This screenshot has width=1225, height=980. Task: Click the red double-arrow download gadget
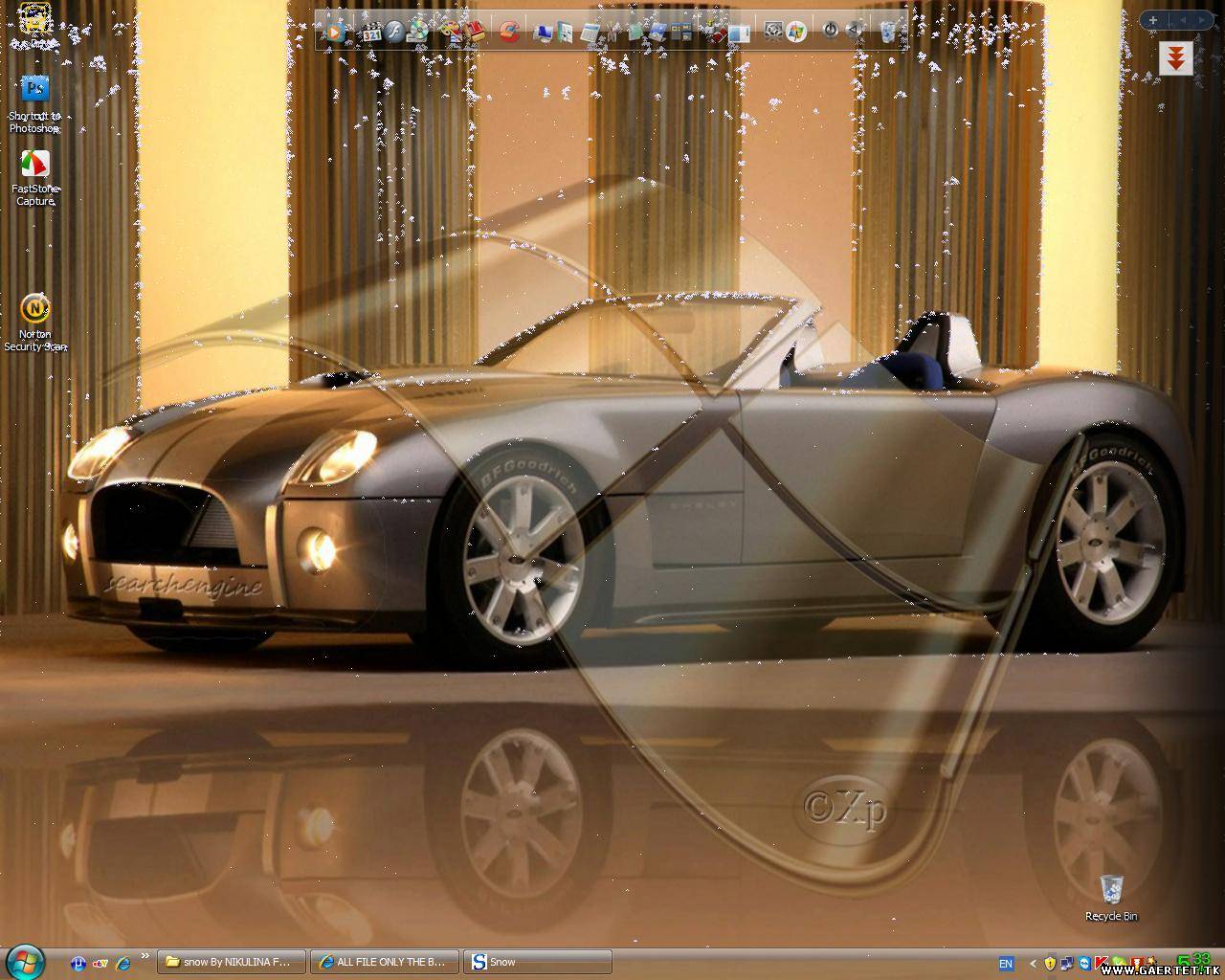pyautogui.click(x=1175, y=58)
